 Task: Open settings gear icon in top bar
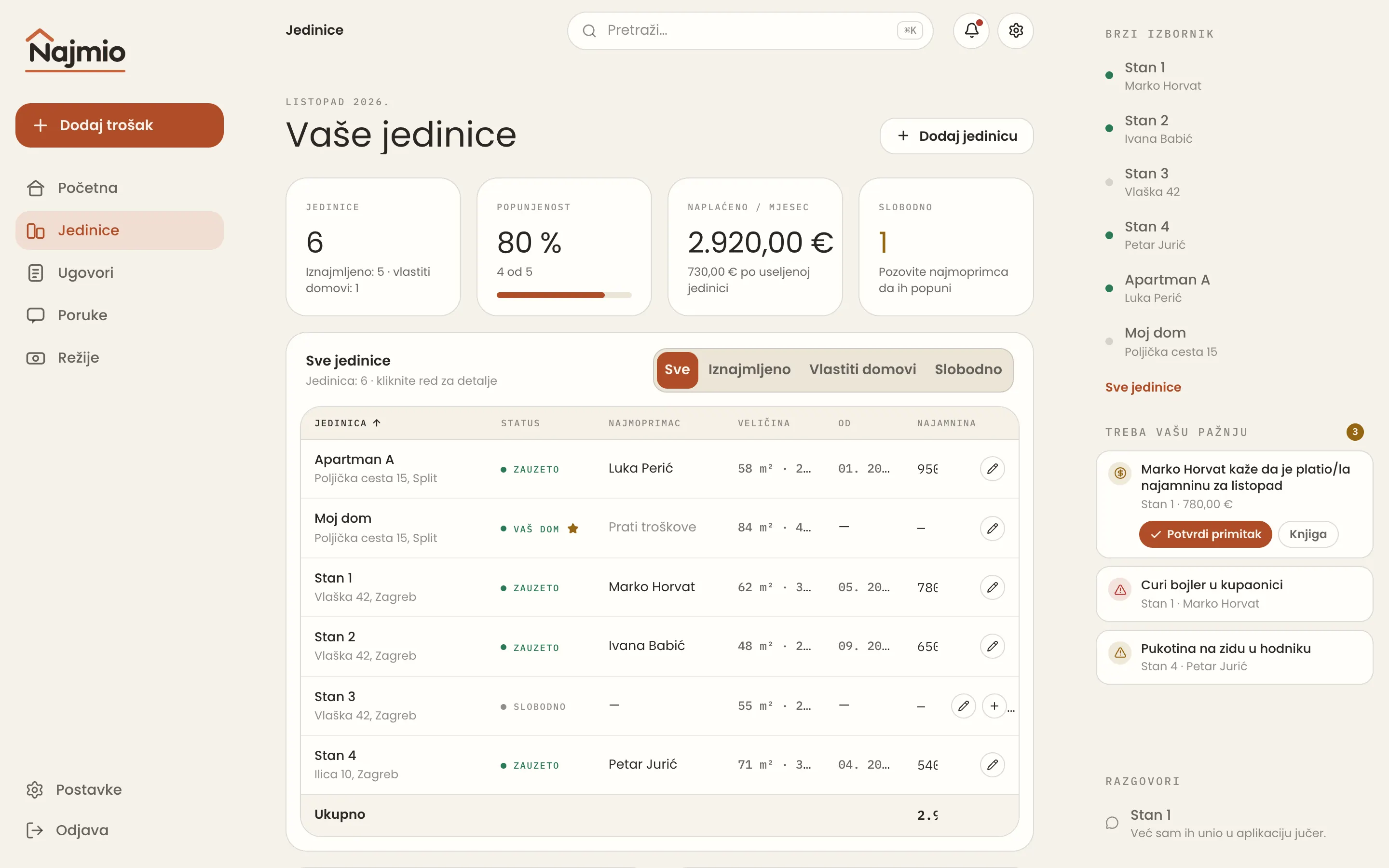click(1015, 30)
